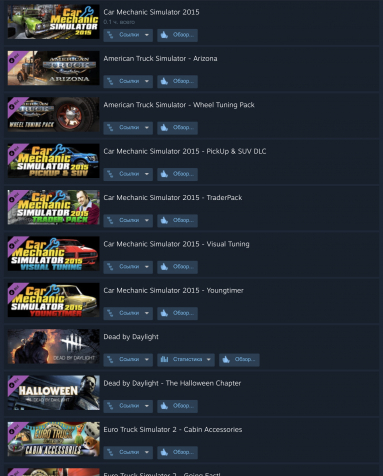
Task: Open American Truck Simulator - Arizona title link
Action: point(160,58)
